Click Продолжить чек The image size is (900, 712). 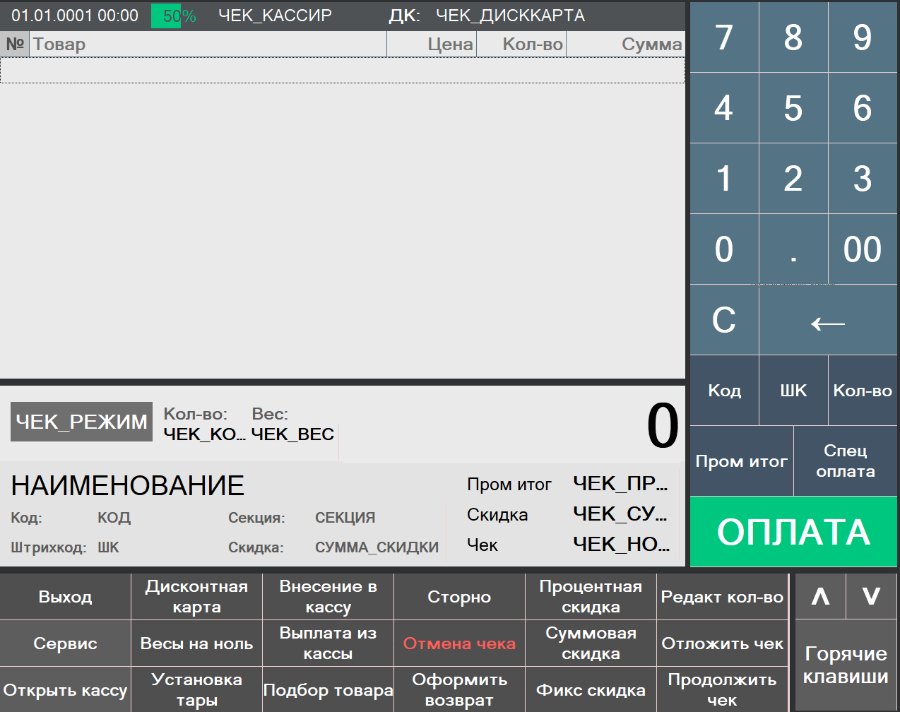tap(722, 690)
